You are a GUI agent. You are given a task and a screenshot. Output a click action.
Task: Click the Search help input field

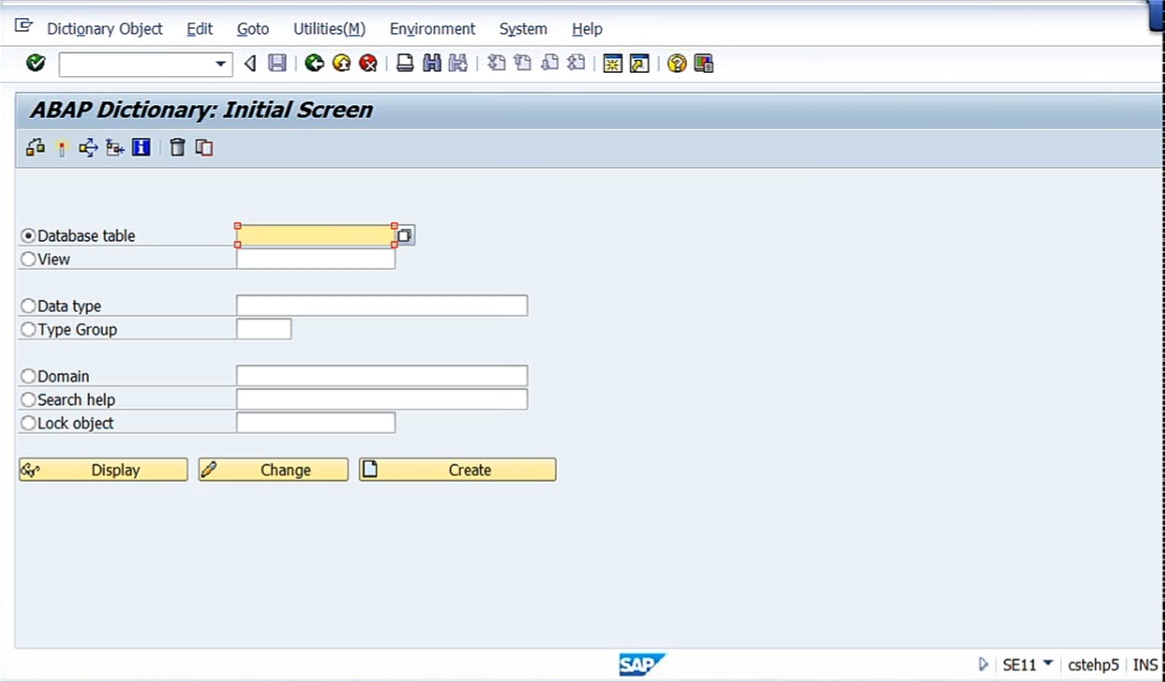coord(382,400)
